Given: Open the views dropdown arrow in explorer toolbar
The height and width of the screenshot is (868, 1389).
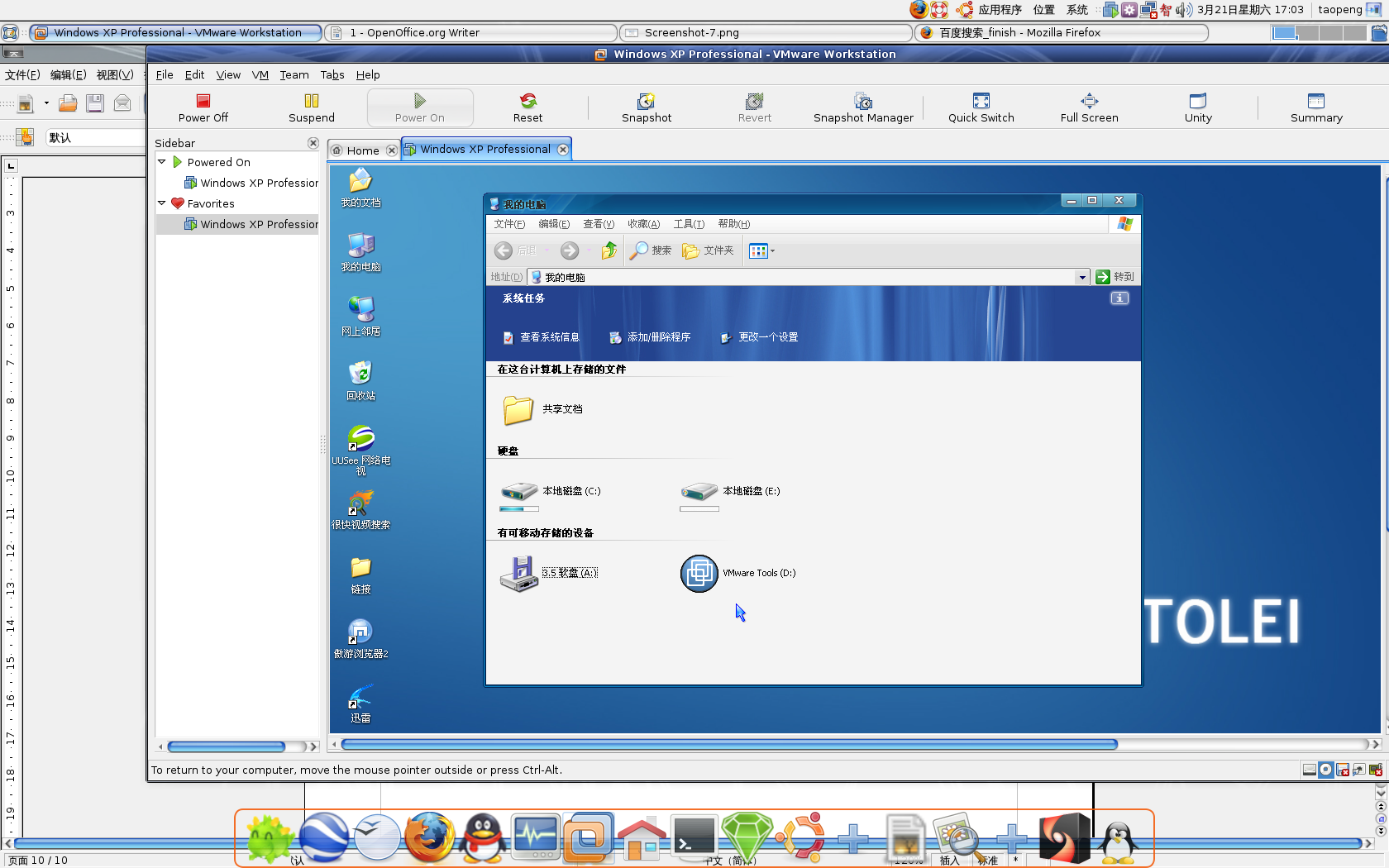Looking at the screenshot, I should 772,250.
